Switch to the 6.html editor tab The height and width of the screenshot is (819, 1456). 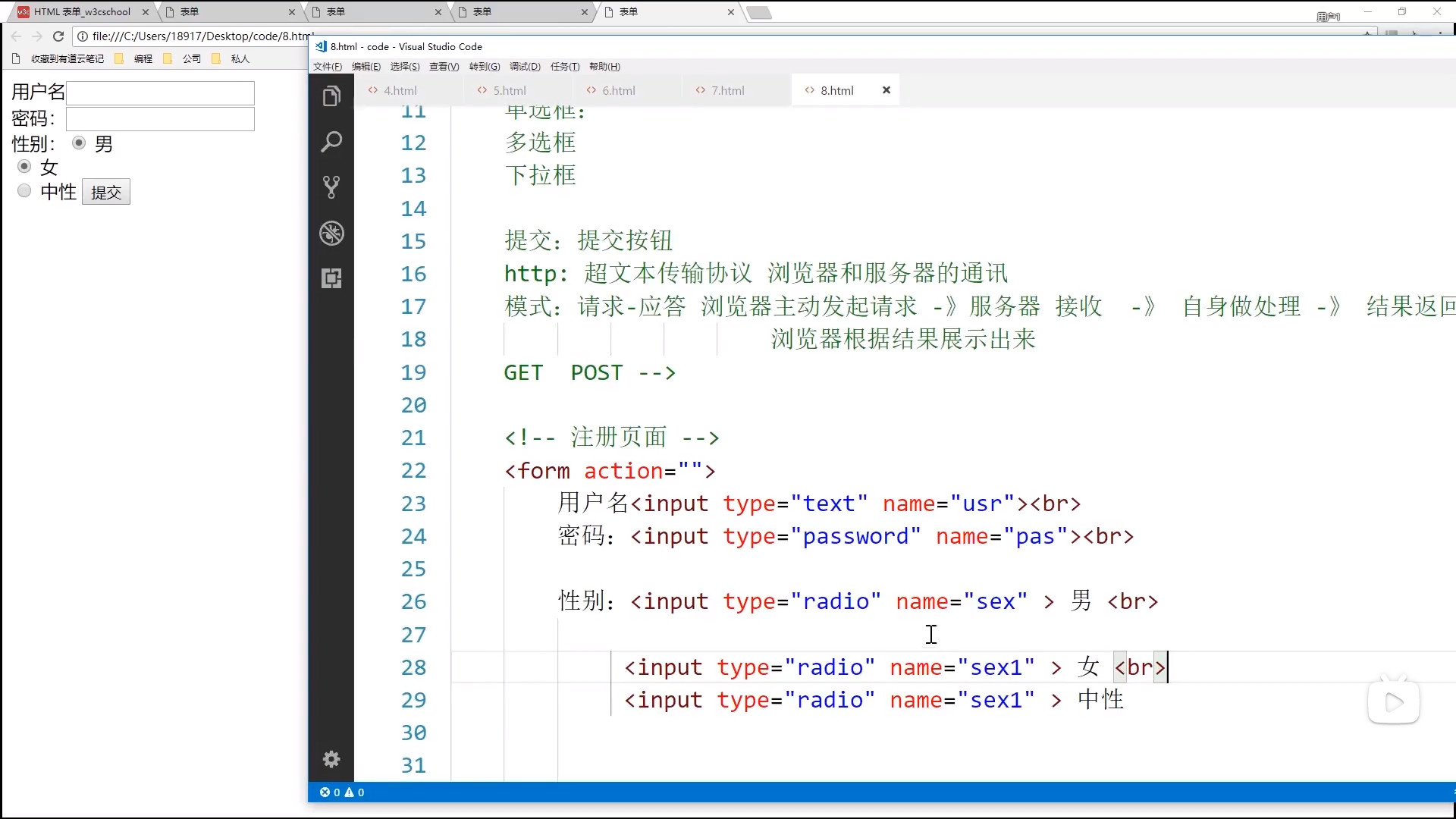(628, 90)
